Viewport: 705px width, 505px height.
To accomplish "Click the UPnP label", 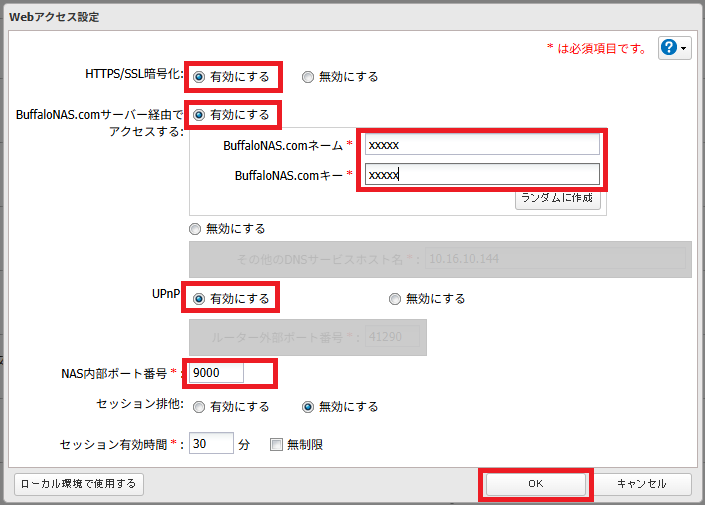I will click(165, 294).
